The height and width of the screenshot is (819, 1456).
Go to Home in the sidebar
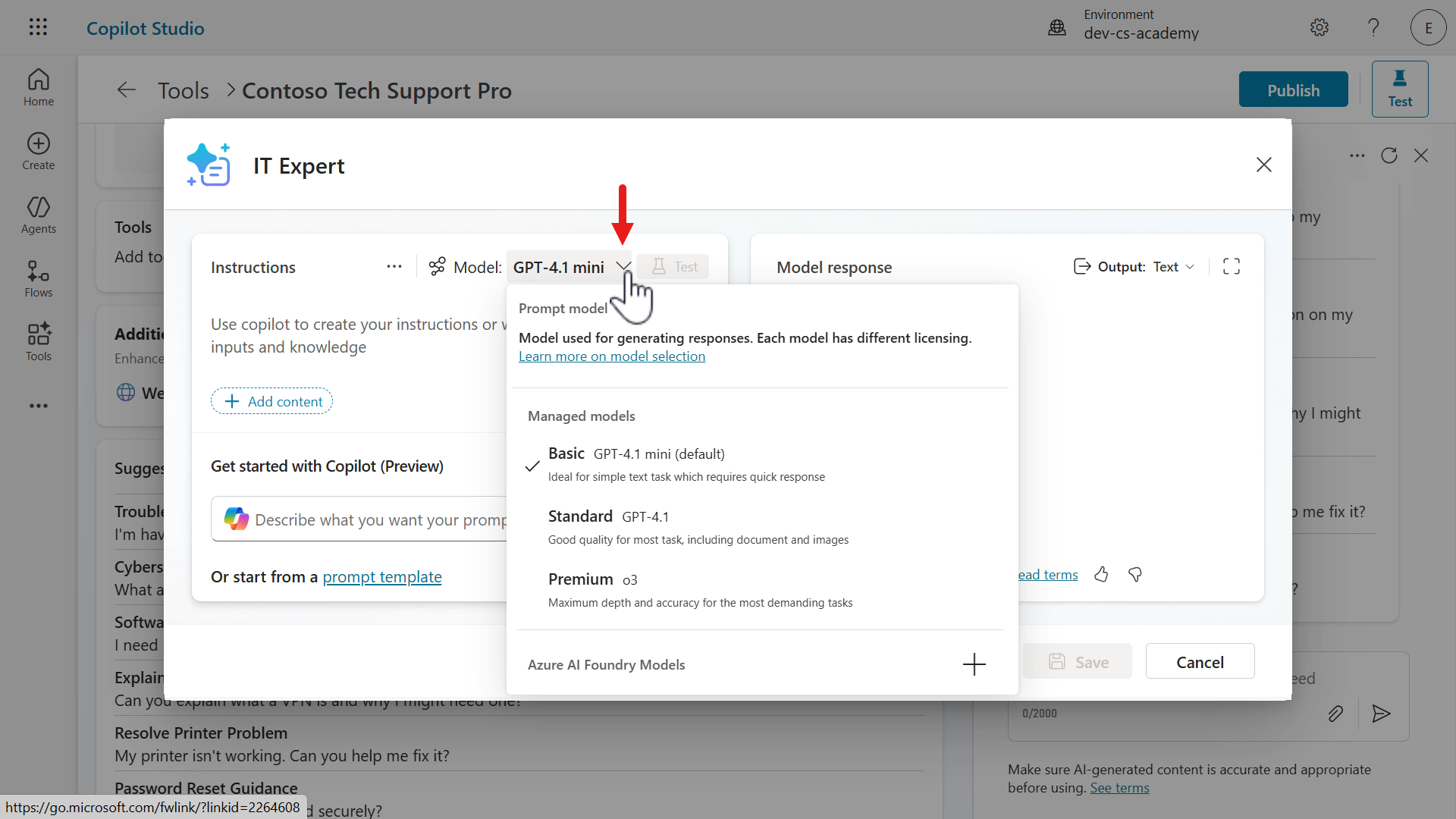pyautogui.click(x=39, y=87)
